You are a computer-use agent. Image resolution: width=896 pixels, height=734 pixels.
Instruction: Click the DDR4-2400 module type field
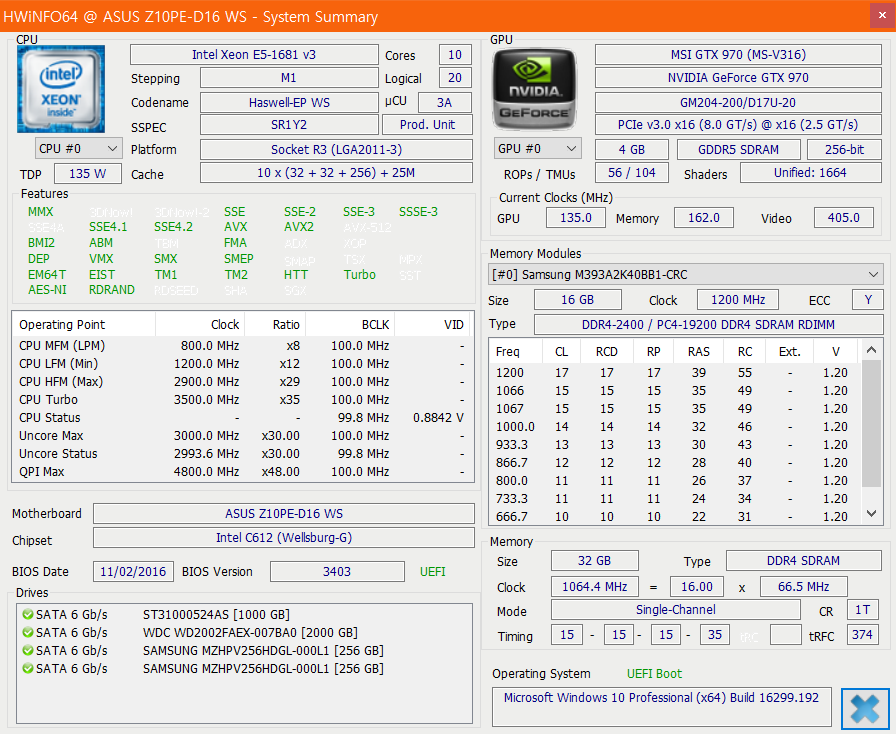pyautogui.click(x=709, y=325)
